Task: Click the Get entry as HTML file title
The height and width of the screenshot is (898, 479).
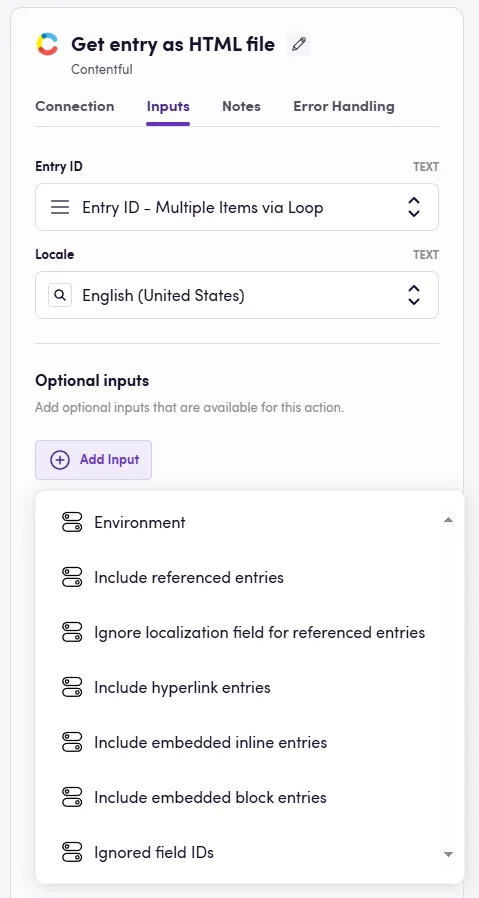Action: tap(173, 44)
